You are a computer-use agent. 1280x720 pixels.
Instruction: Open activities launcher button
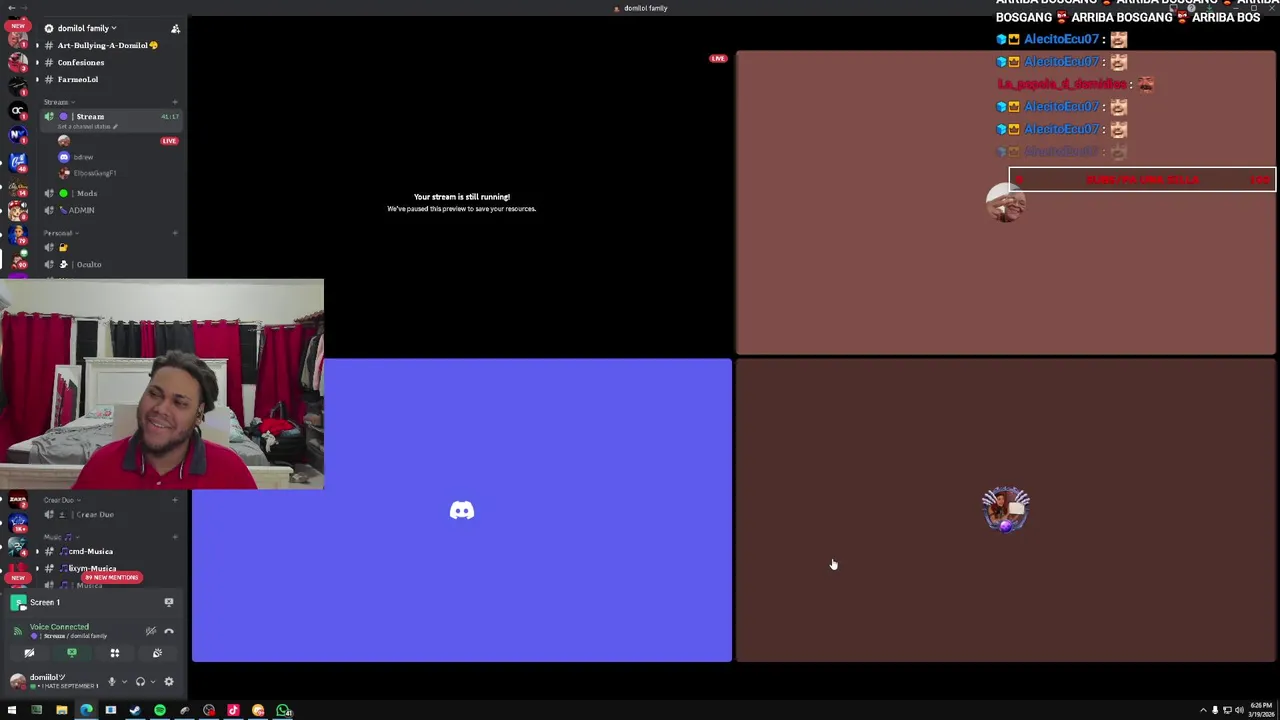coord(115,653)
